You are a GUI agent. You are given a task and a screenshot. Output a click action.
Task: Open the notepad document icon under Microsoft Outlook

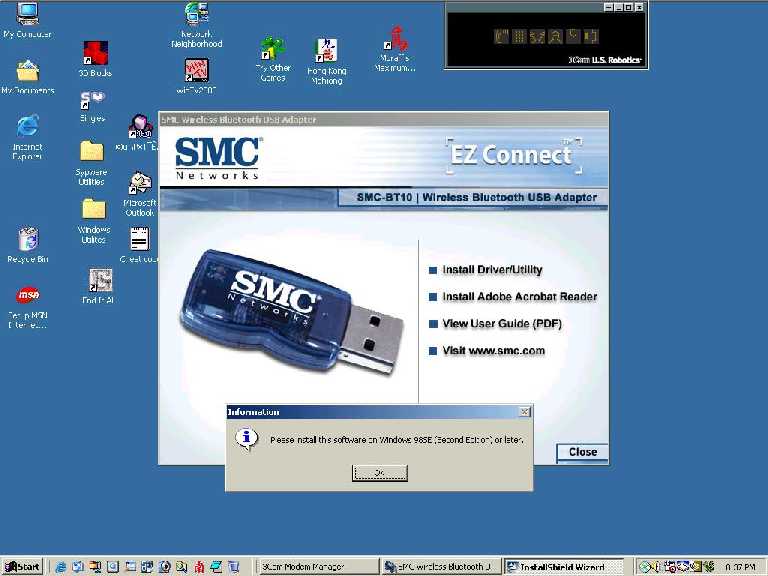(140, 244)
